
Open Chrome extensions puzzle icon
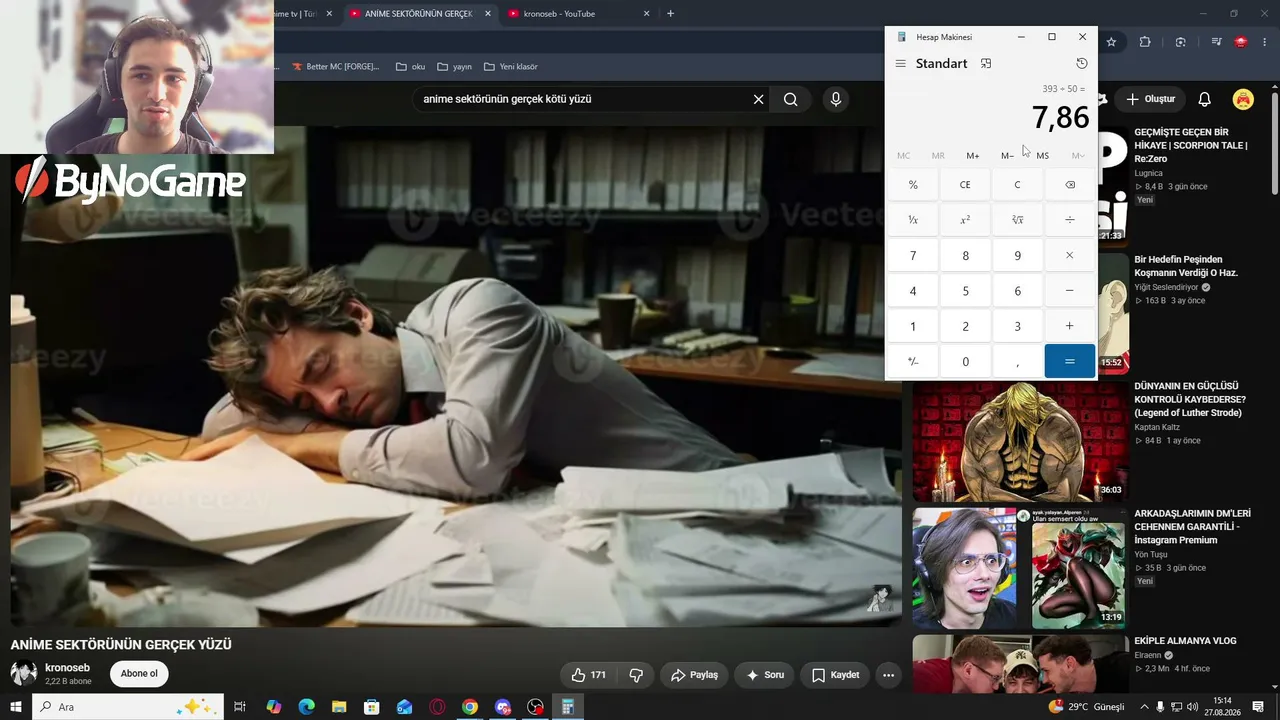point(1145,42)
